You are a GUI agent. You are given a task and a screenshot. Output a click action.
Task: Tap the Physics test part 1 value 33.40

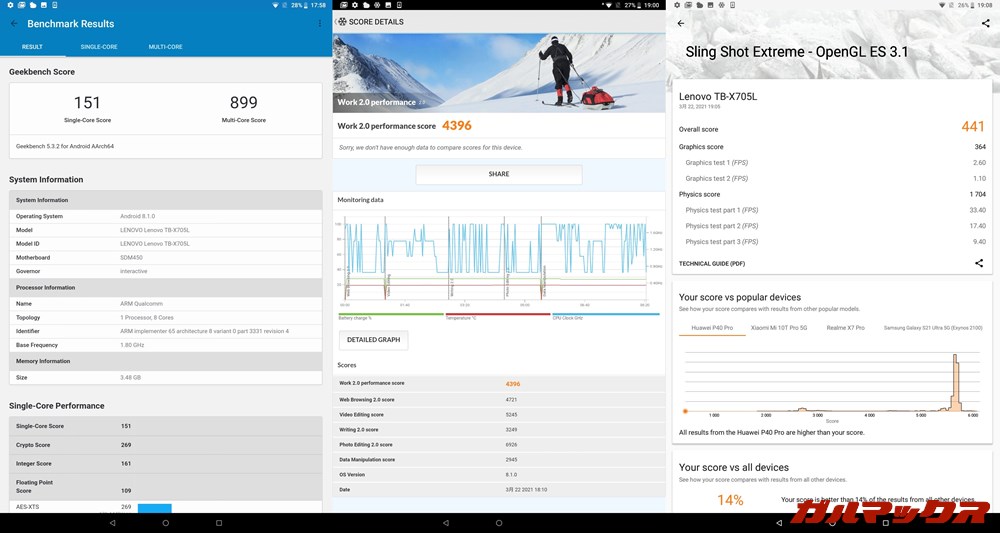pyautogui.click(x=978, y=210)
